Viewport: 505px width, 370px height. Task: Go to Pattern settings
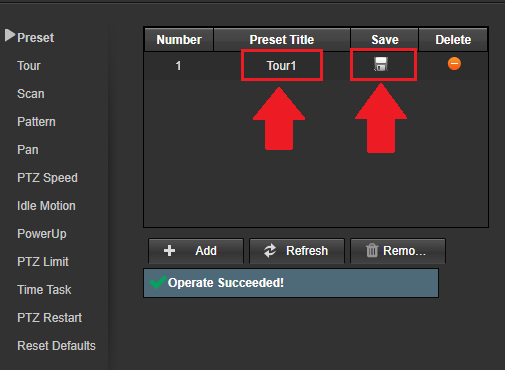pyautogui.click(x=36, y=122)
